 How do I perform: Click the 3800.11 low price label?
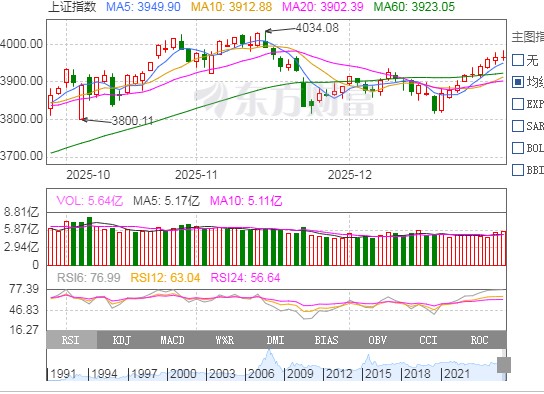(x=133, y=121)
